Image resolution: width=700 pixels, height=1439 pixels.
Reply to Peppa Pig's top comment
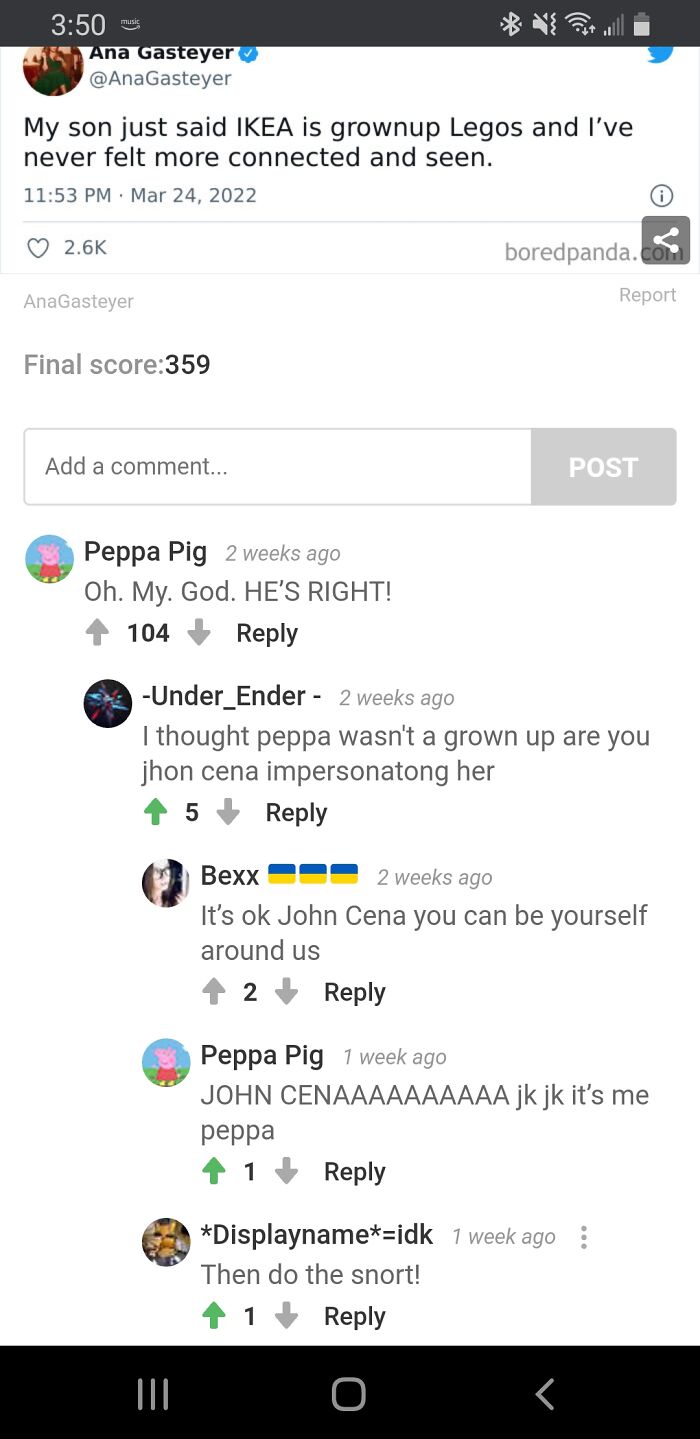(267, 634)
